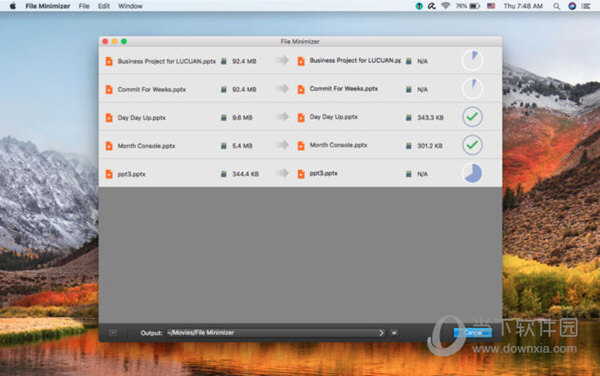Click the Output path field ~/Movies/File Minimizer
600x376 pixels.
point(276,333)
